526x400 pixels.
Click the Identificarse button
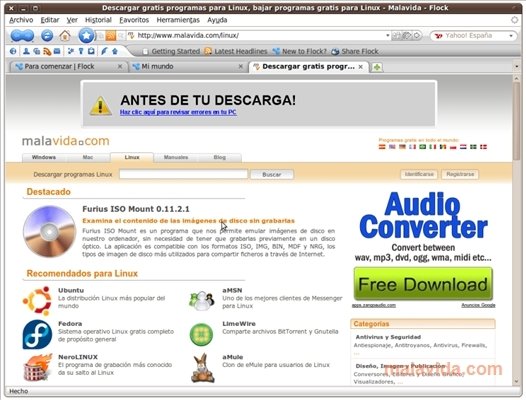(x=419, y=174)
